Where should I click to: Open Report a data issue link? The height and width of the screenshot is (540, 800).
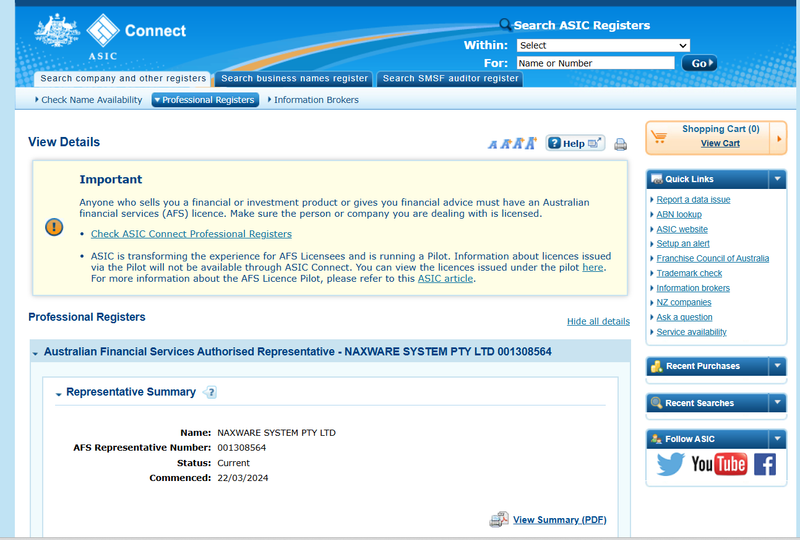pos(693,200)
